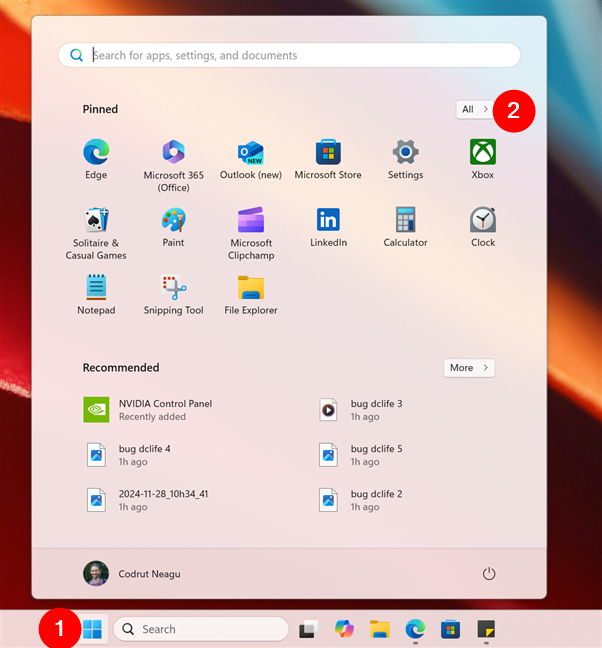
Task: Open Sticky Notes on the taskbar
Action: [486, 629]
